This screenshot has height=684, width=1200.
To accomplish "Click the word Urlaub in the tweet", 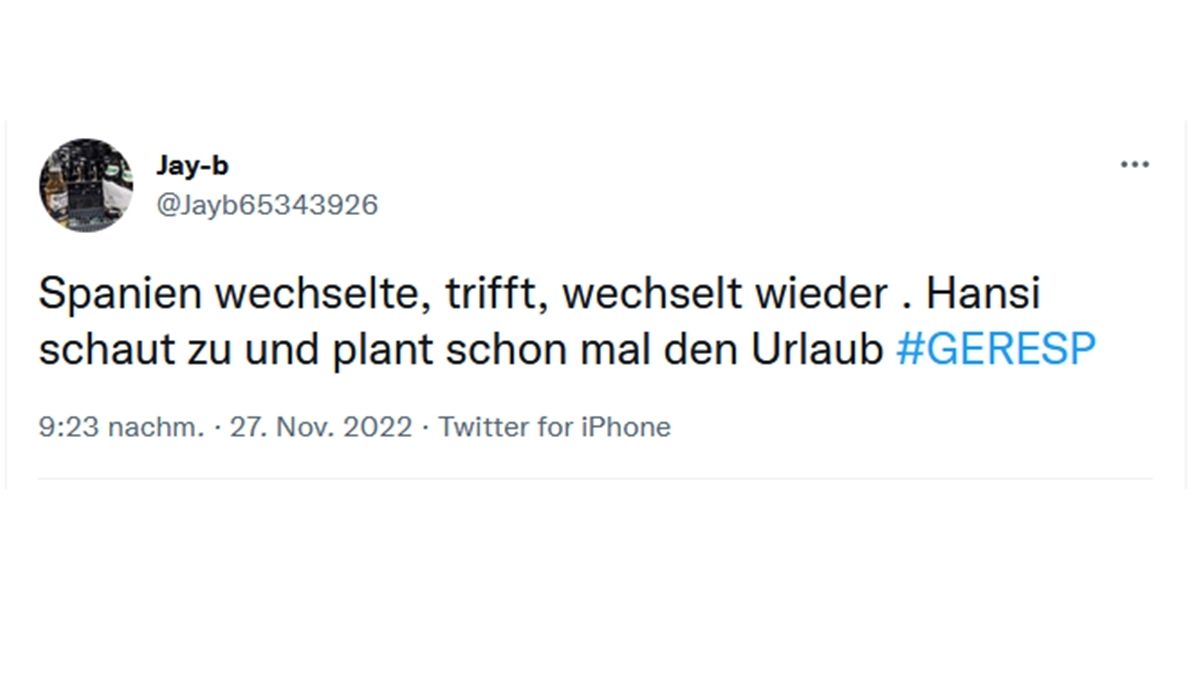I will pos(820,348).
